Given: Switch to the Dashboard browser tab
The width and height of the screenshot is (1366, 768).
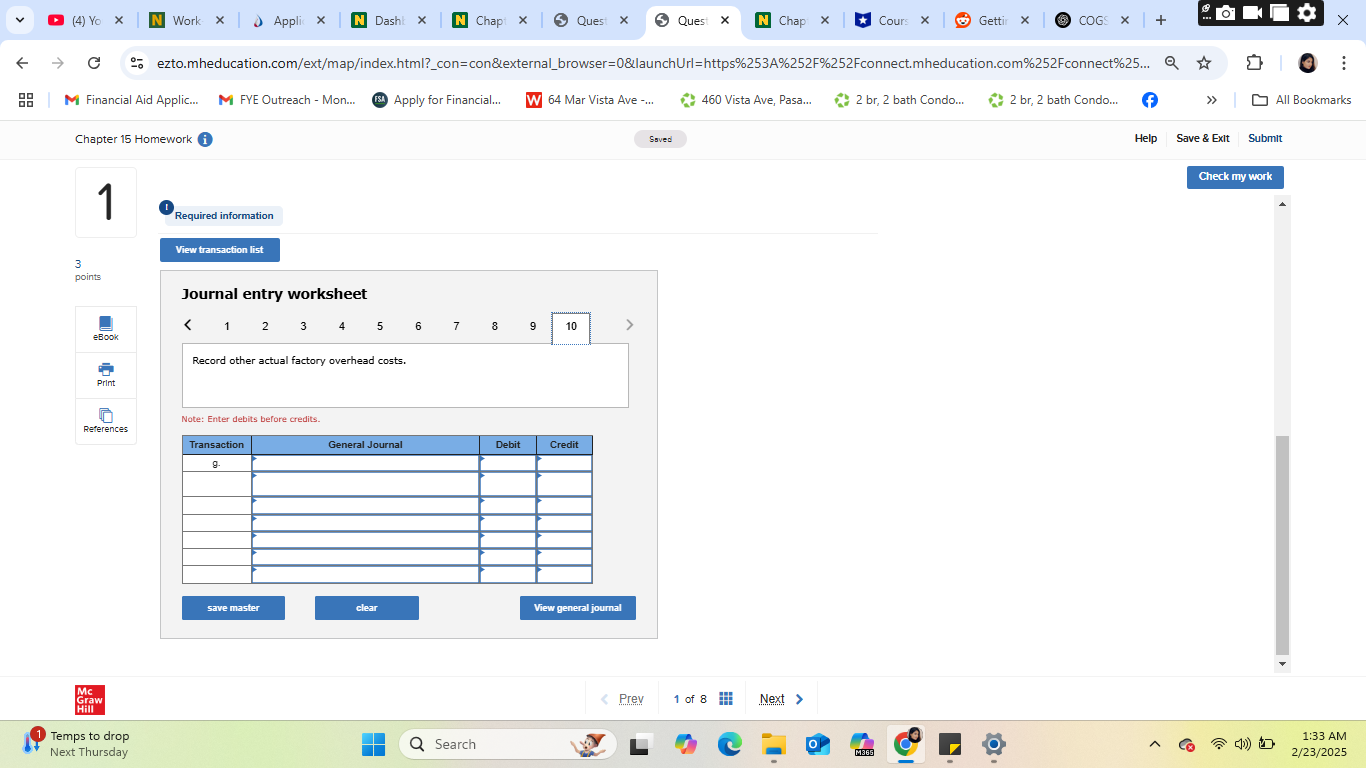Looking at the screenshot, I should [x=389, y=20].
